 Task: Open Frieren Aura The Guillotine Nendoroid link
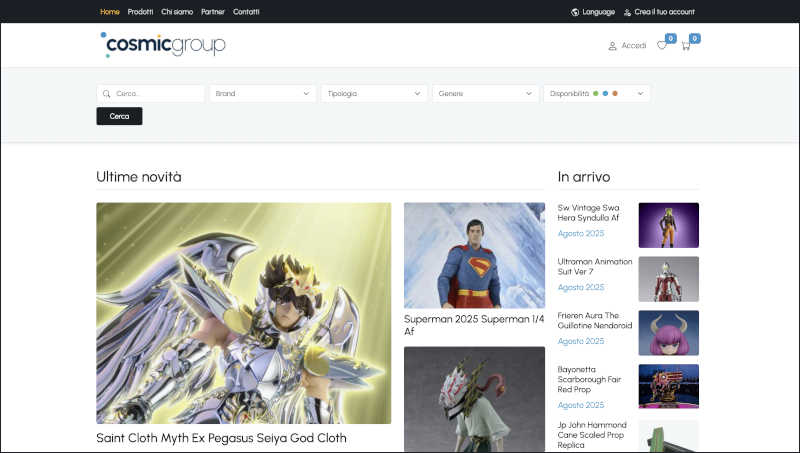tap(595, 320)
